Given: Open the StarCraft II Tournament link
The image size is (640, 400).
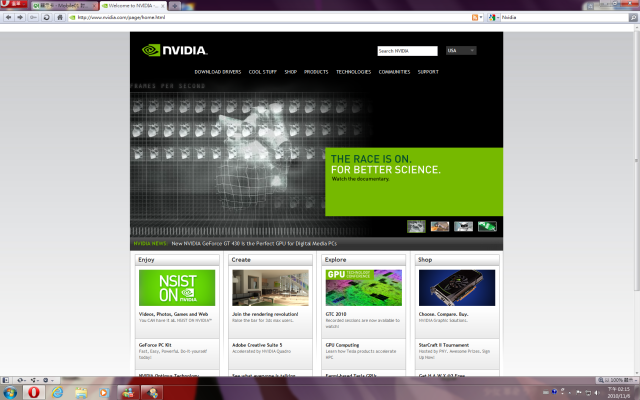Looking at the screenshot, I should click(x=444, y=345).
